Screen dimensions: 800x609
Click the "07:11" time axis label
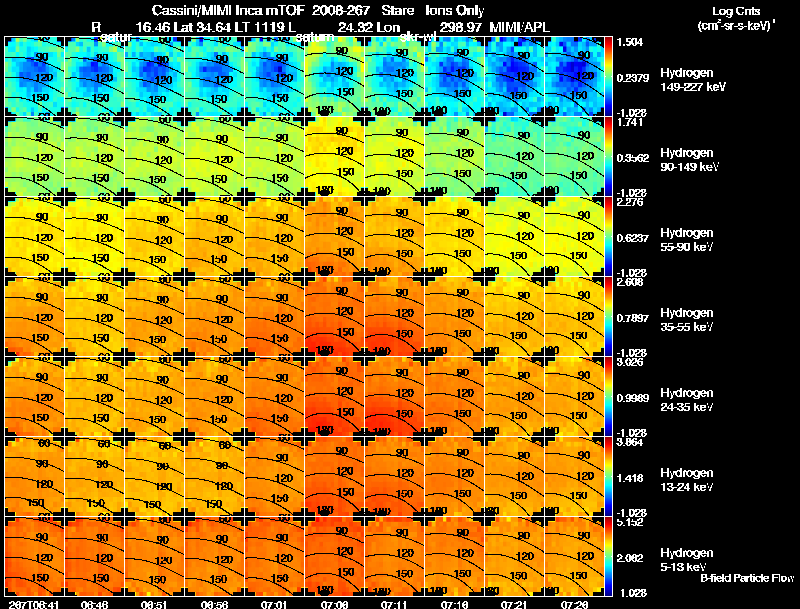tap(394, 604)
